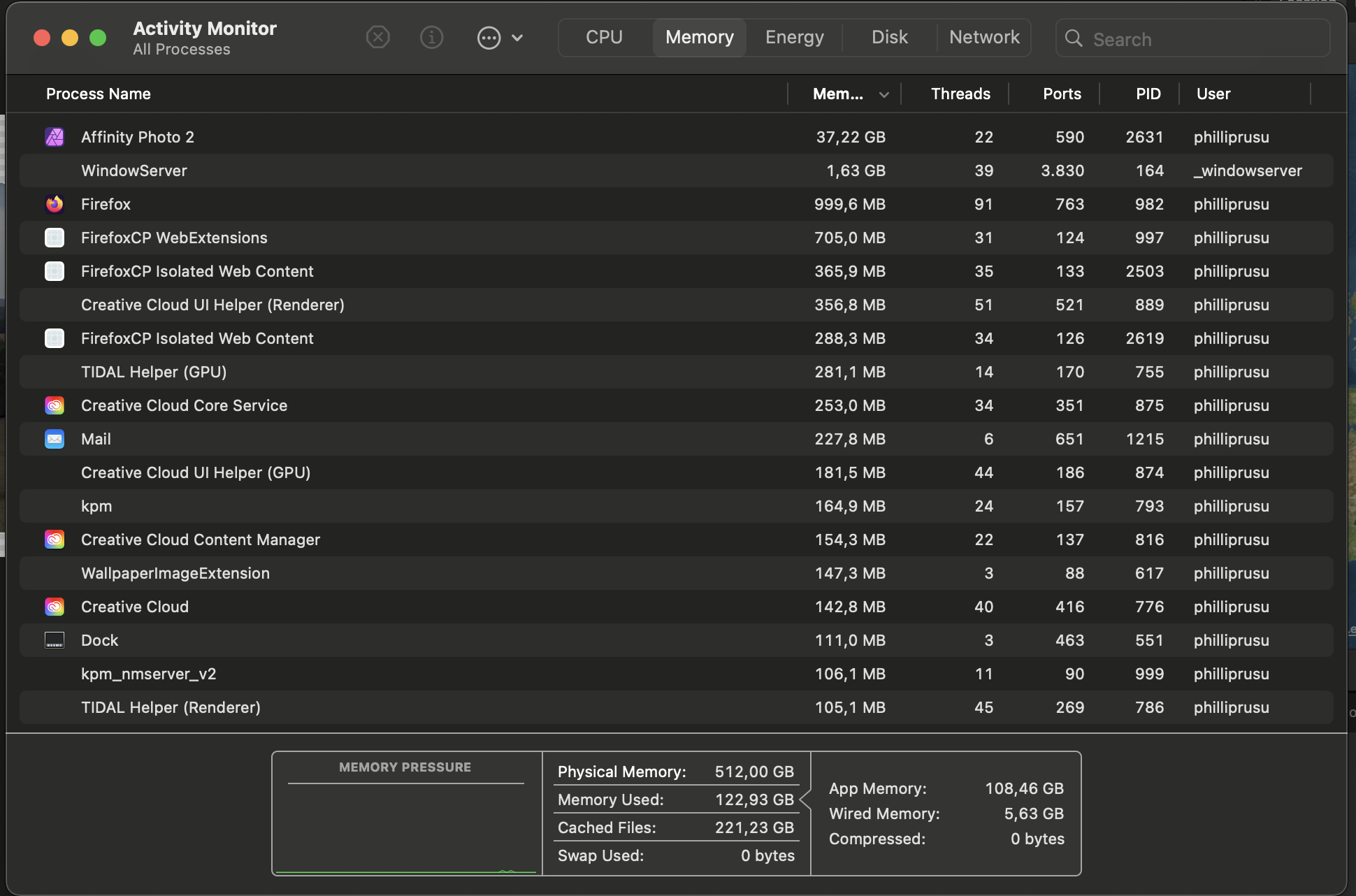Click the 3.830 ports value
1356x896 pixels.
tap(1062, 171)
